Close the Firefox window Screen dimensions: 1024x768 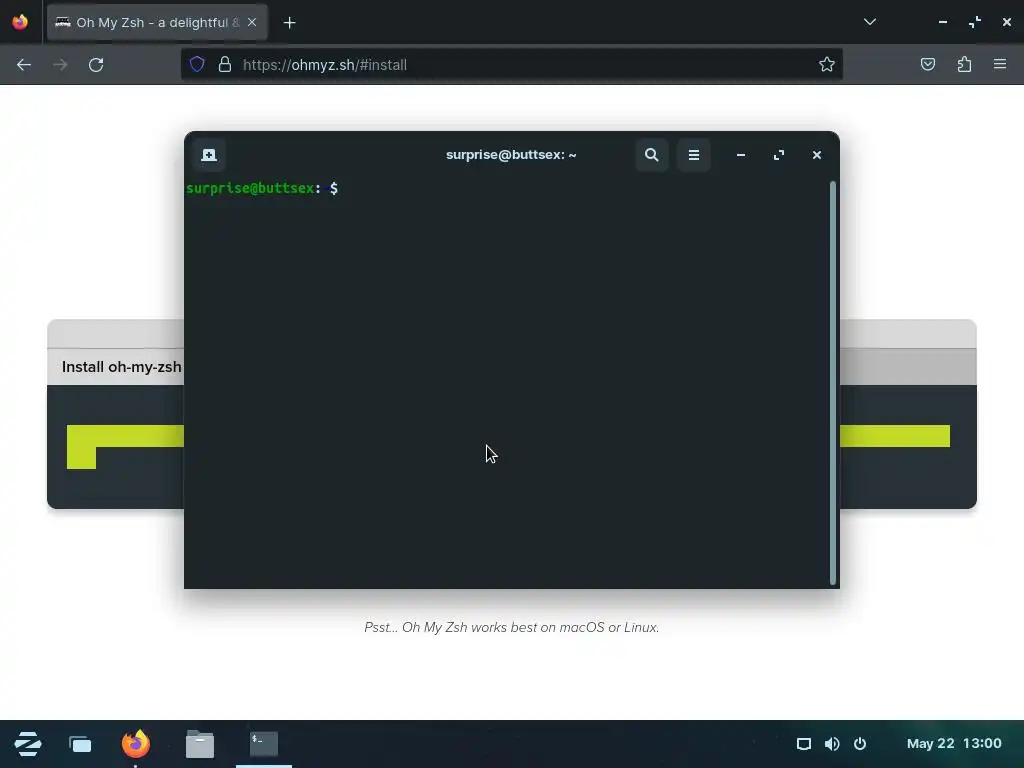click(1006, 22)
